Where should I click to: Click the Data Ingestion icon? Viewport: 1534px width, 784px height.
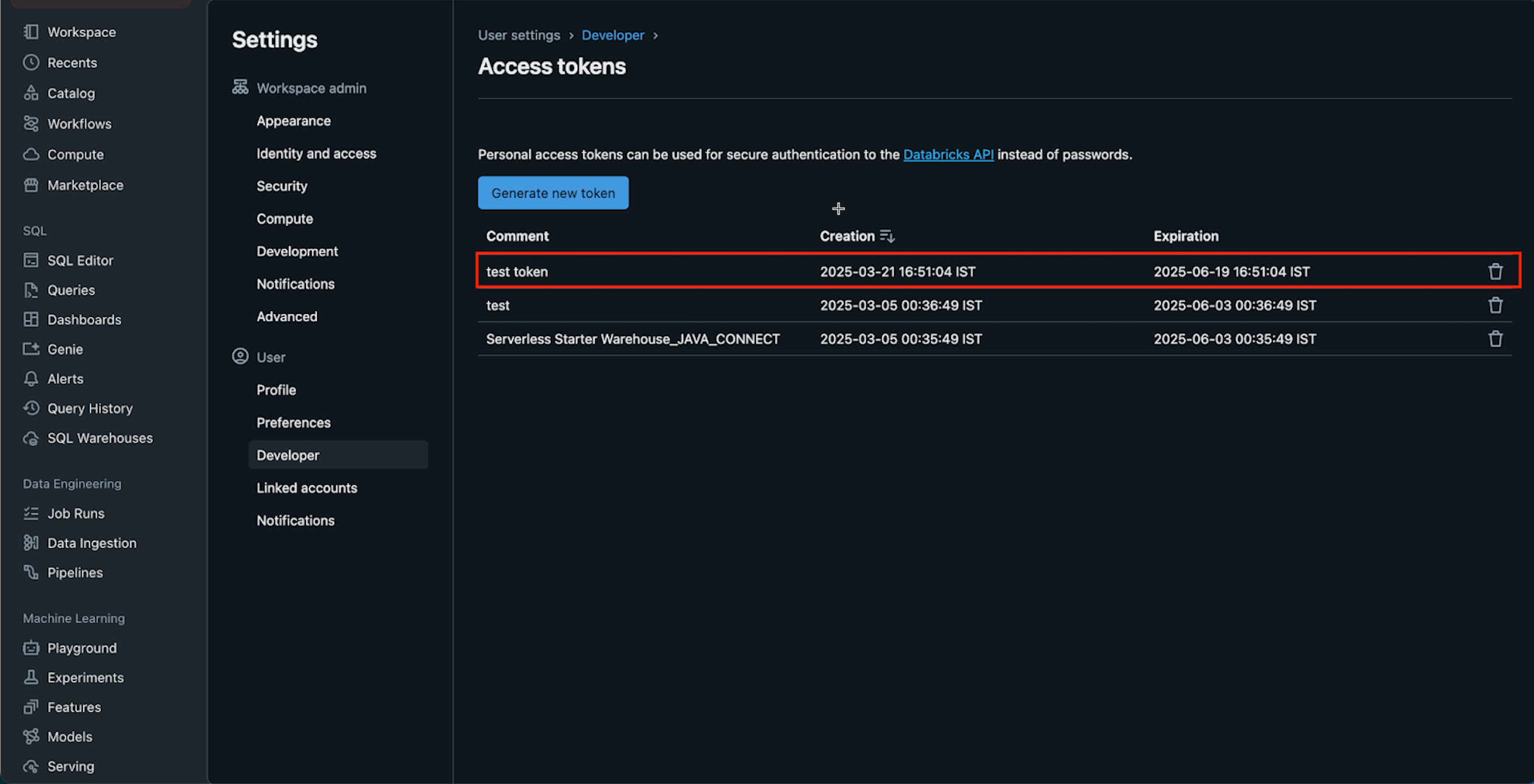pyautogui.click(x=31, y=542)
